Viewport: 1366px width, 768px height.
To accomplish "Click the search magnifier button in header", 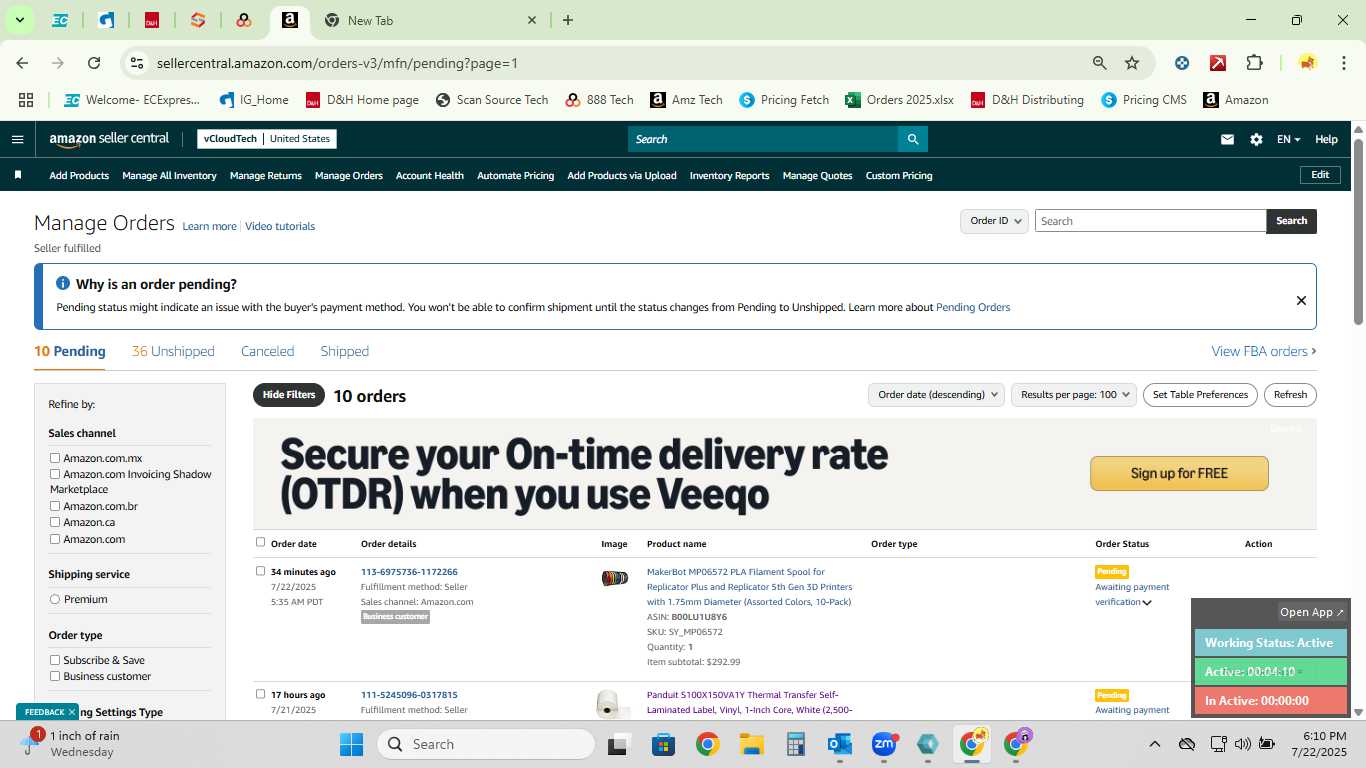I will 912,139.
